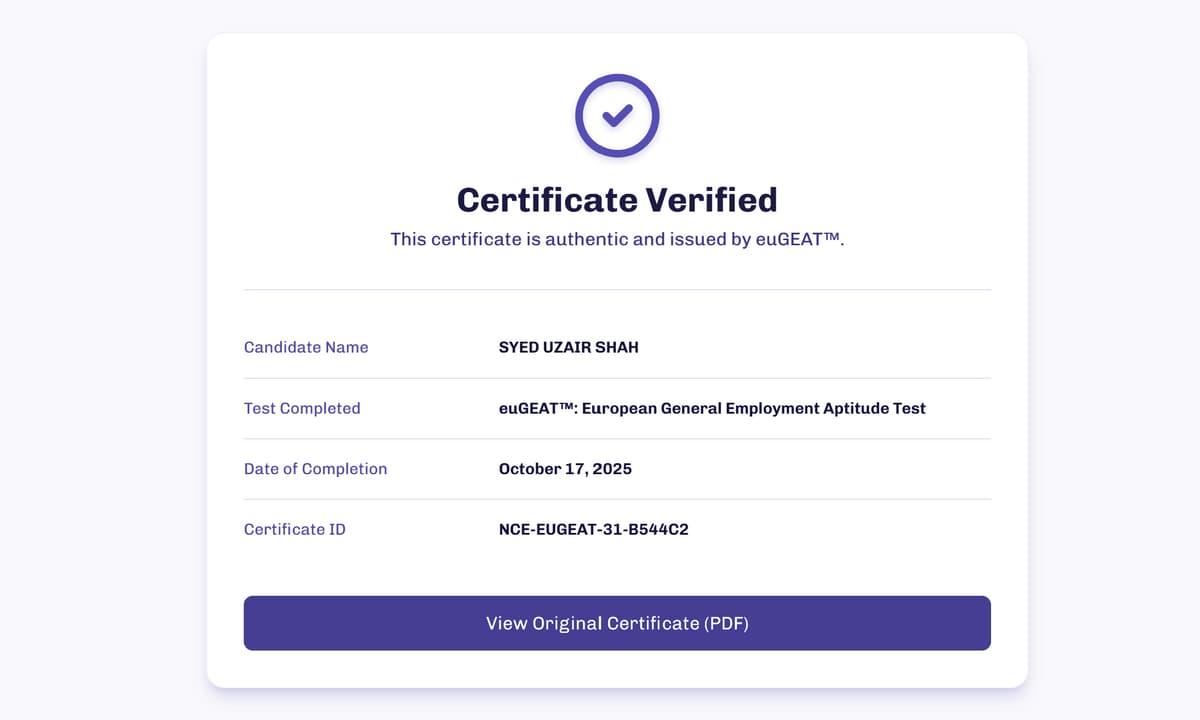Image resolution: width=1200 pixels, height=720 pixels.
Task: Click the white certificate card background
Action: coord(617,570)
